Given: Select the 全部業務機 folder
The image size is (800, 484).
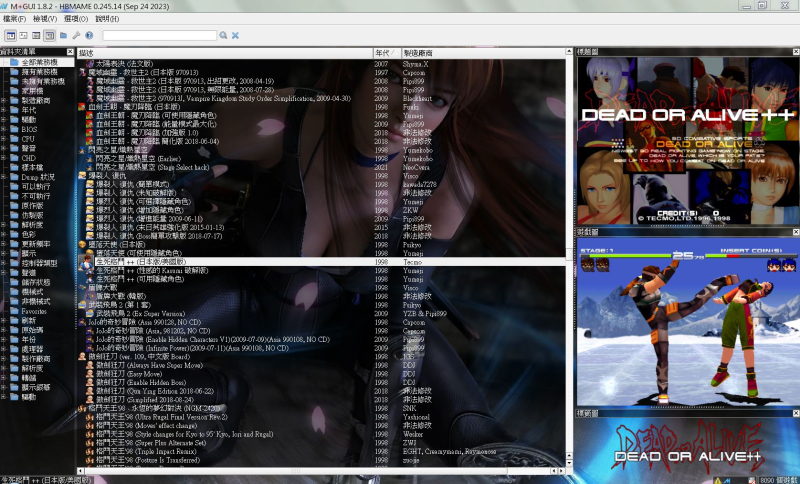Looking at the screenshot, I should [x=39, y=62].
